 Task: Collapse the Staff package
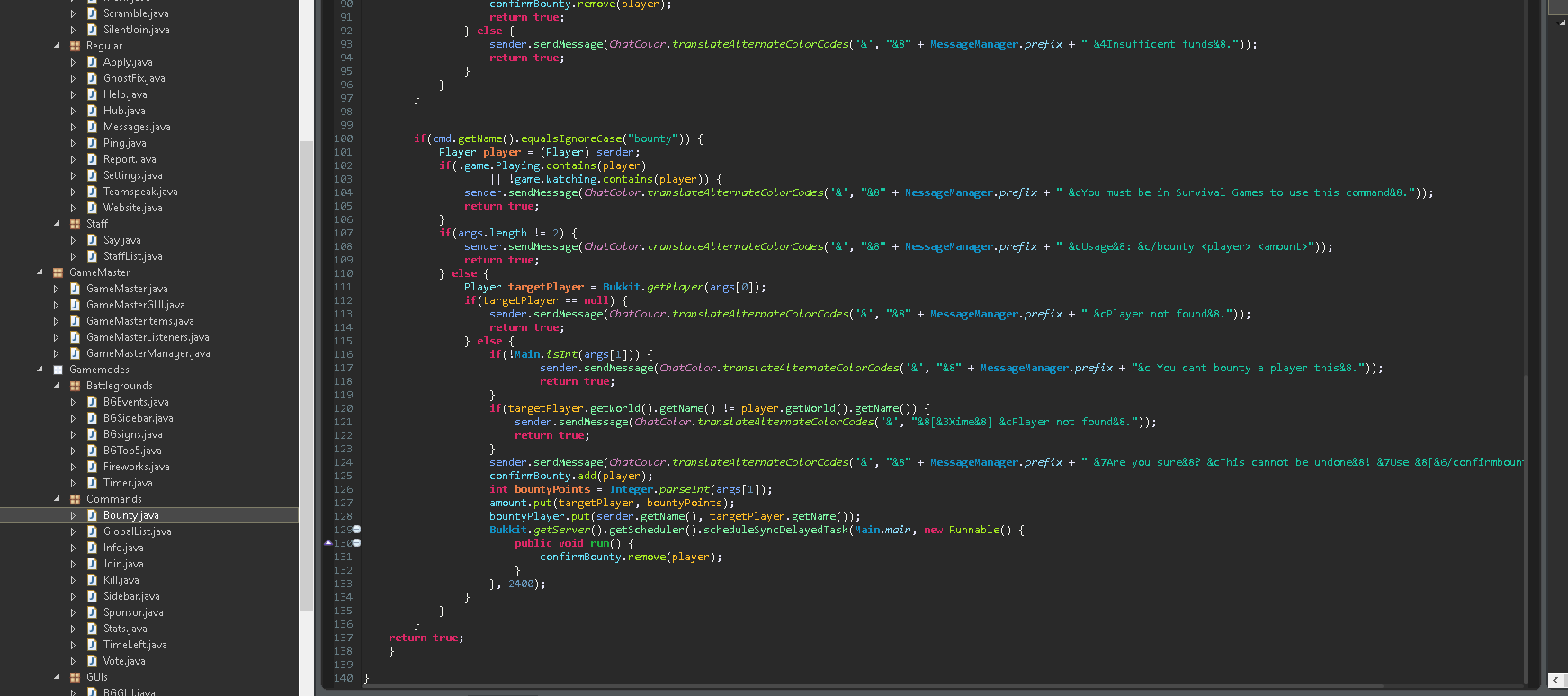point(57,224)
